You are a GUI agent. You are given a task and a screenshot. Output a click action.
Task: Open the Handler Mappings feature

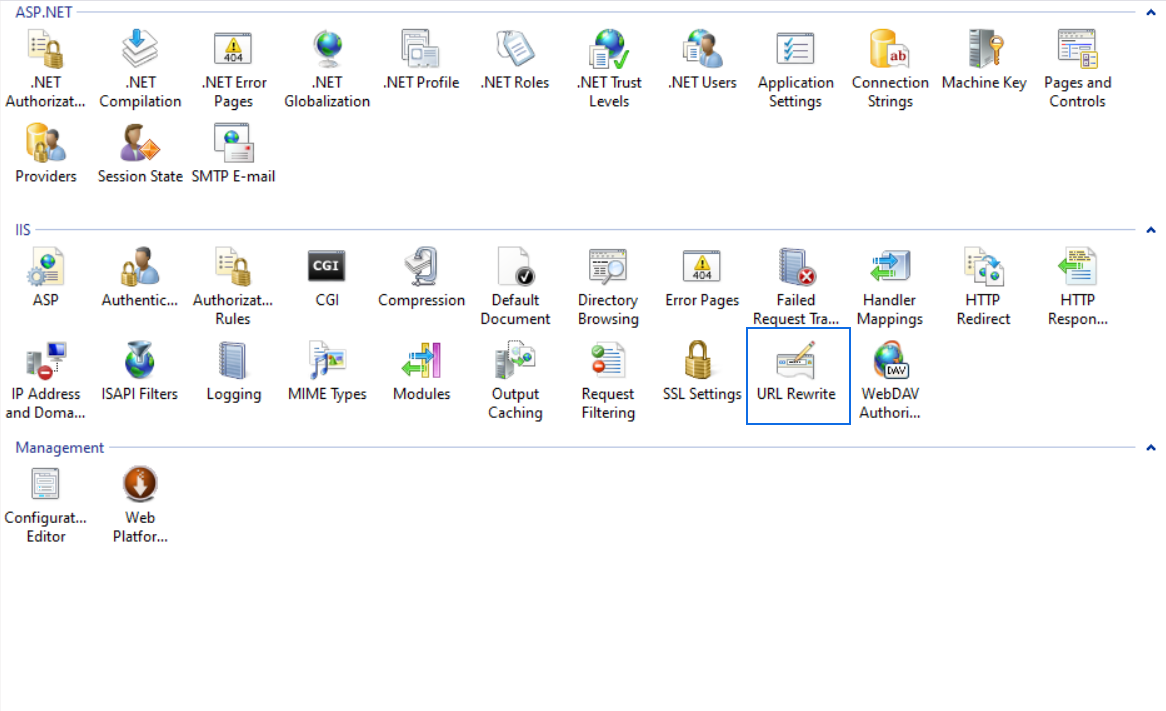tap(889, 267)
